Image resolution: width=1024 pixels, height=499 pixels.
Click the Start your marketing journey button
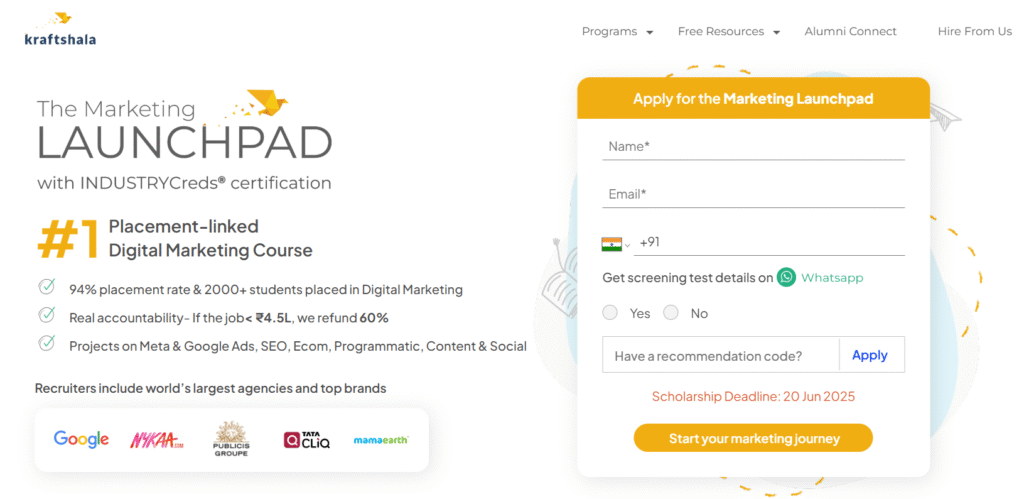pyautogui.click(x=753, y=438)
